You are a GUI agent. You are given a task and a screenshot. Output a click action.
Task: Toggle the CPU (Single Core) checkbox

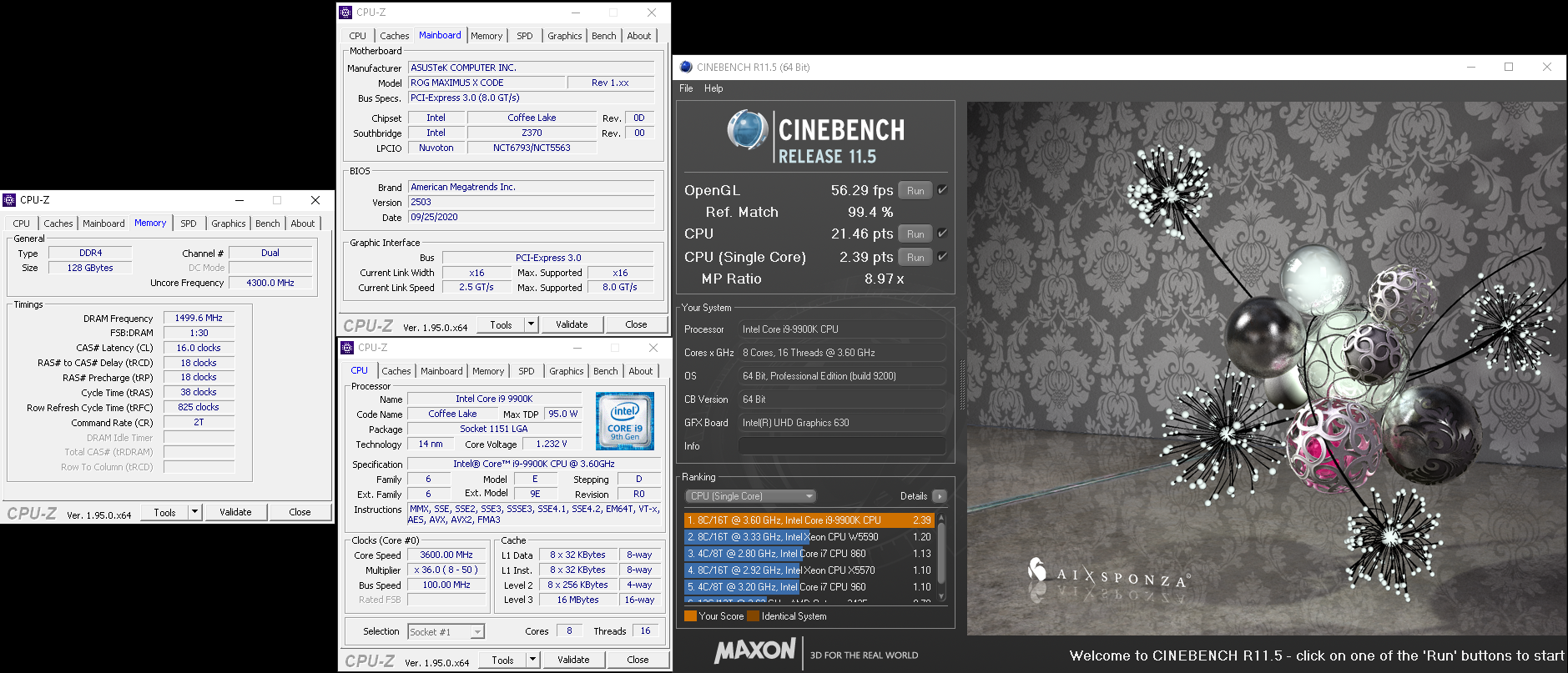click(942, 257)
